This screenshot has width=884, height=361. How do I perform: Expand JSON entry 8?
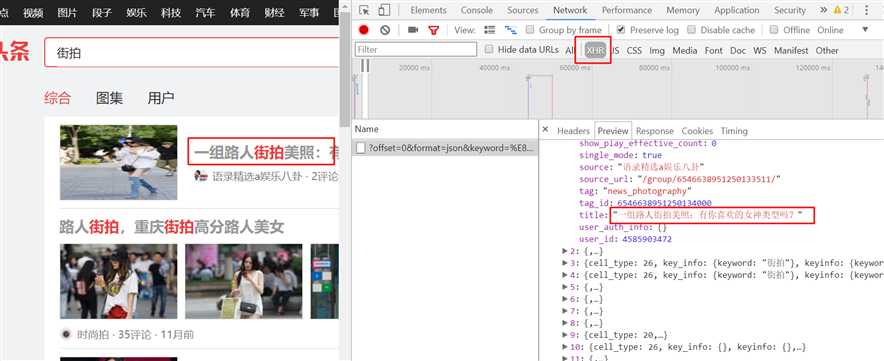tap(565, 323)
